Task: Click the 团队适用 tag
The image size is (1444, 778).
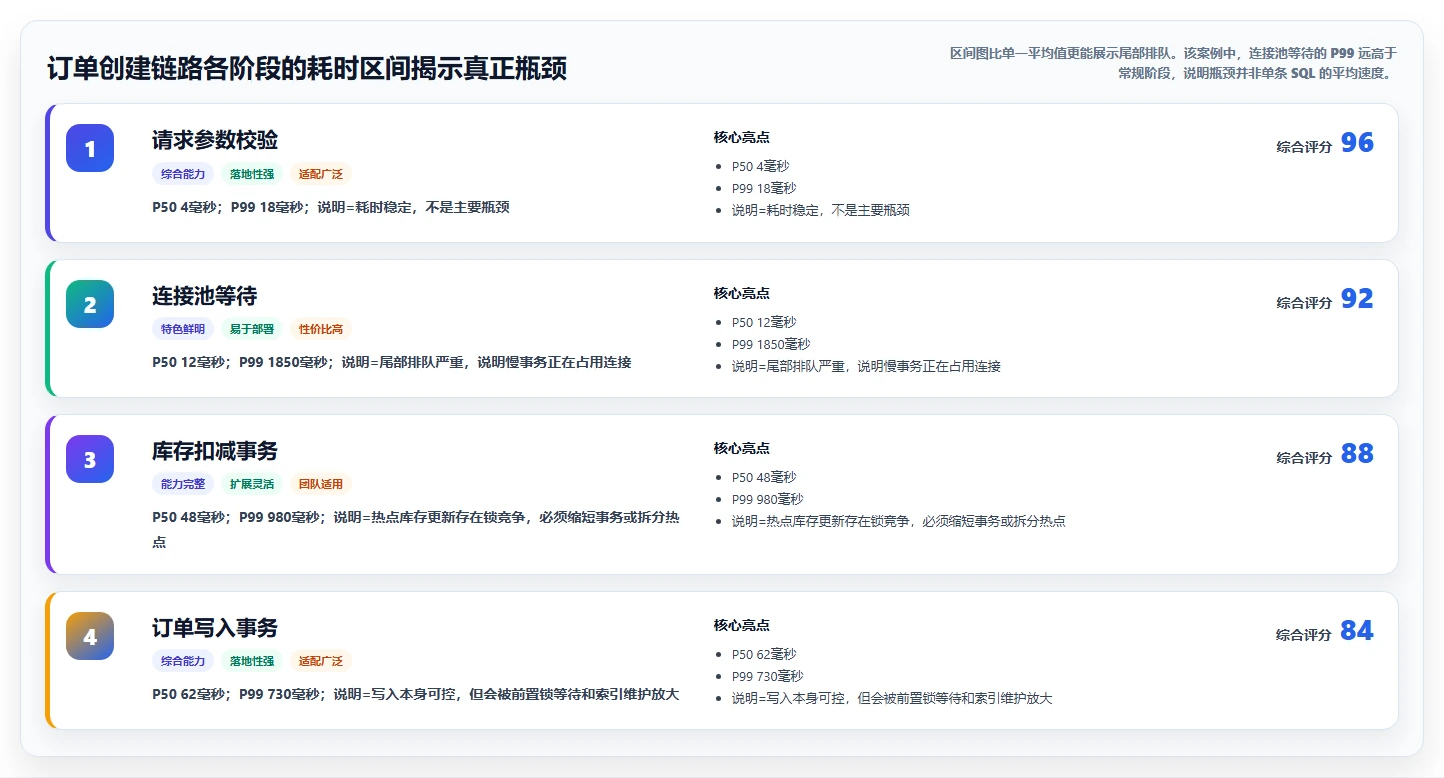Action: pyautogui.click(x=321, y=484)
